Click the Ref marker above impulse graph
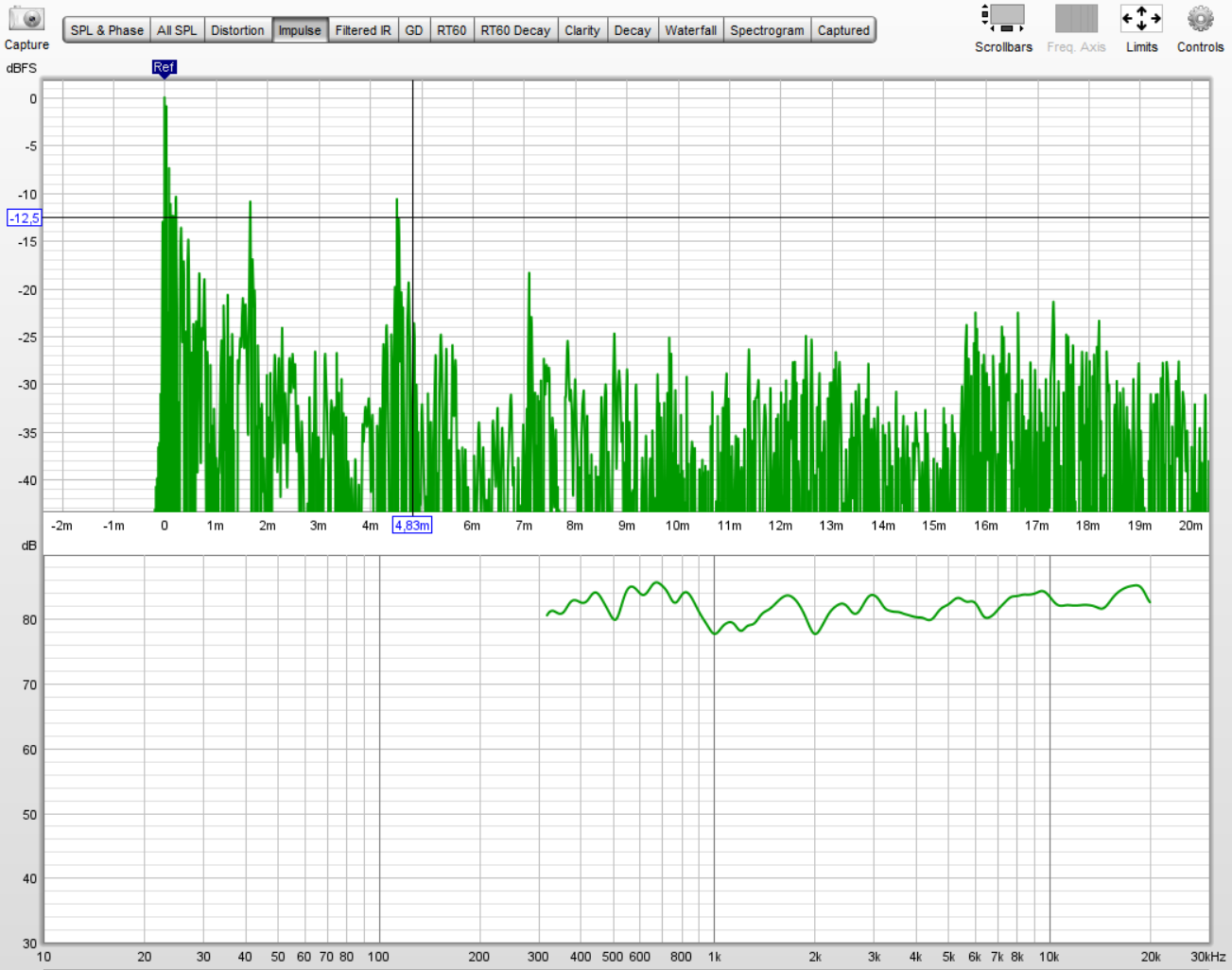This screenshot has height=970, width=1232. pyautogui.click(x=164, y=67)
